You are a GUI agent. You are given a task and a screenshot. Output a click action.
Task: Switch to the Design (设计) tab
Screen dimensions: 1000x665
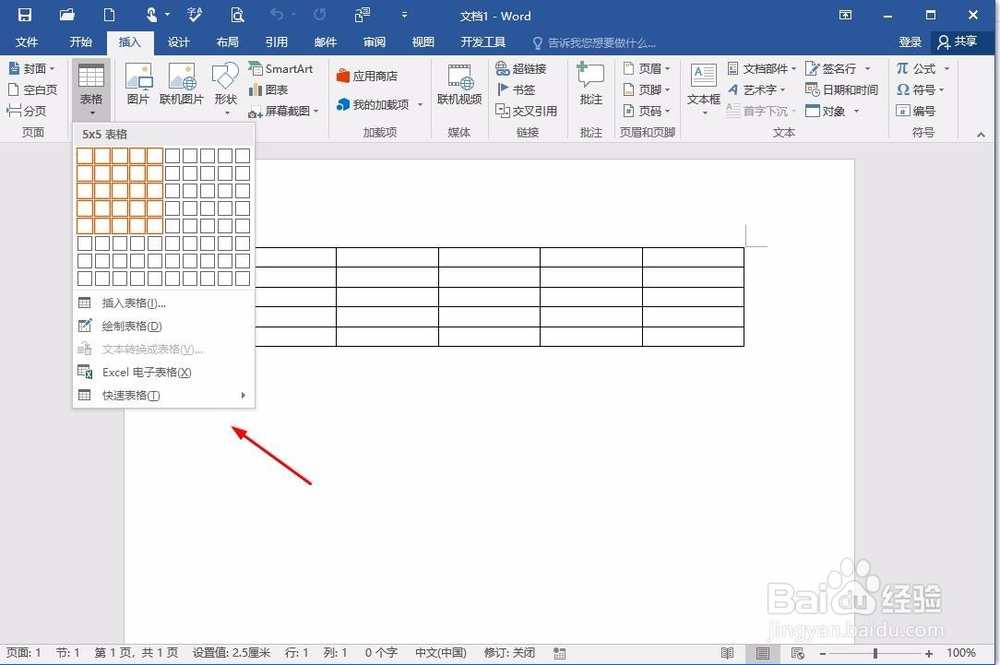(x=179, y=42)
